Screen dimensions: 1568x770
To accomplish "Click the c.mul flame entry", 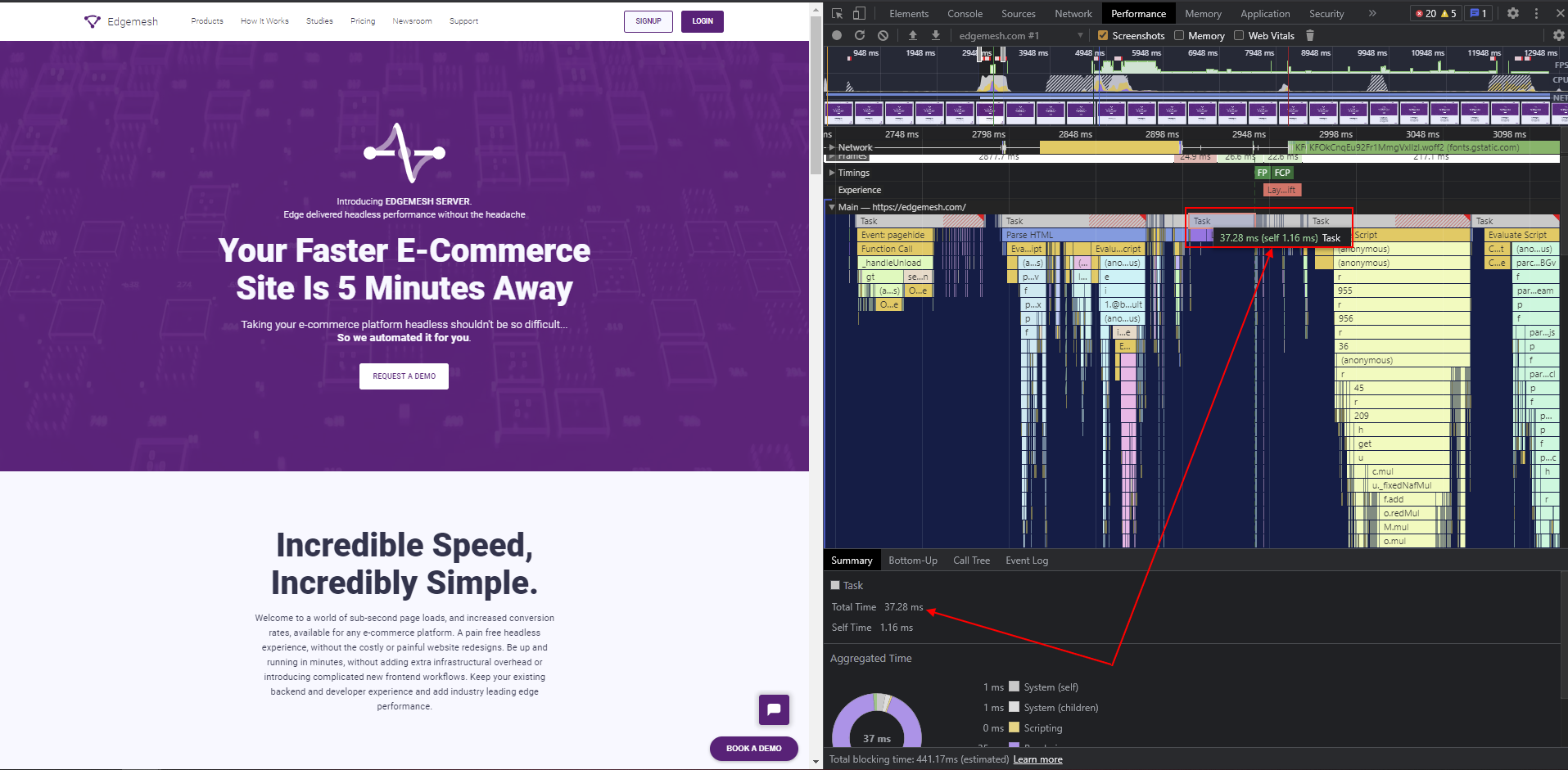I will point(1410,471).
